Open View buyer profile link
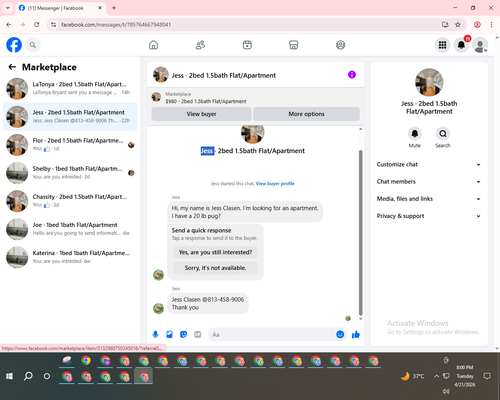Image resolution: width=500 pixels, height=400 pixels. pyautogui.click(x=275, y=183)
